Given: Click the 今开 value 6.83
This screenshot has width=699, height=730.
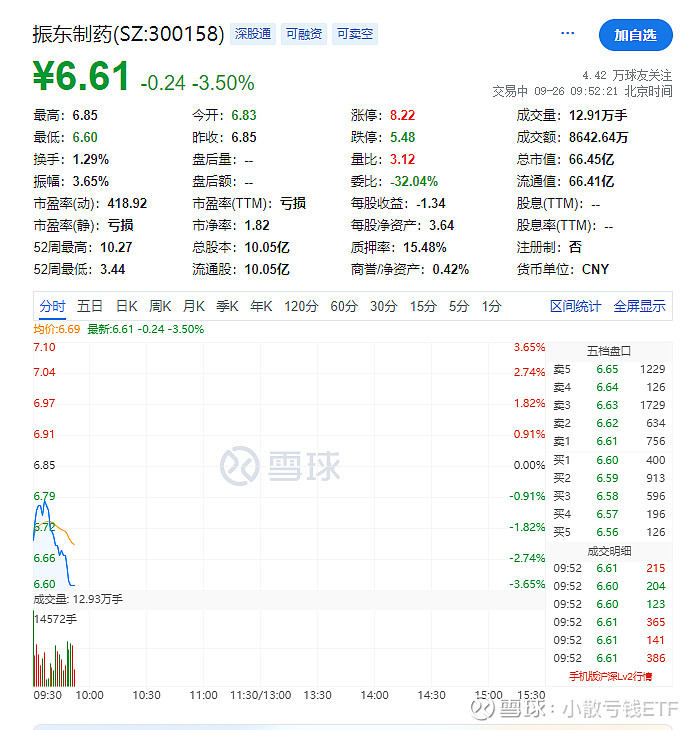Looking at the screenshot, I should 244,115.
